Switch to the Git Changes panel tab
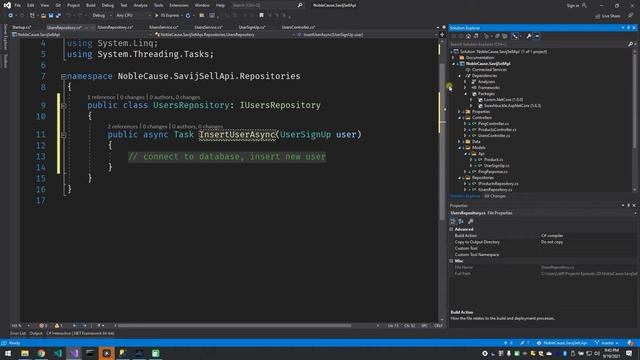 pyautogui.click(x=495, y=196)
